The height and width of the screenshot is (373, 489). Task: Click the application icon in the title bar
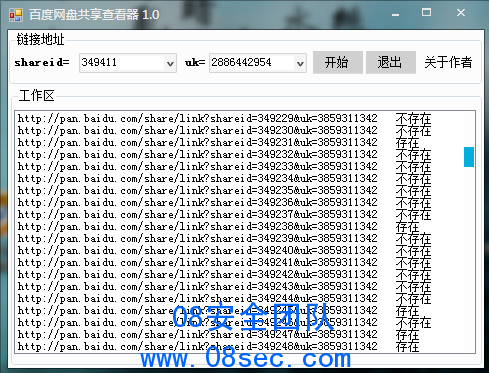tap(16, 15)
